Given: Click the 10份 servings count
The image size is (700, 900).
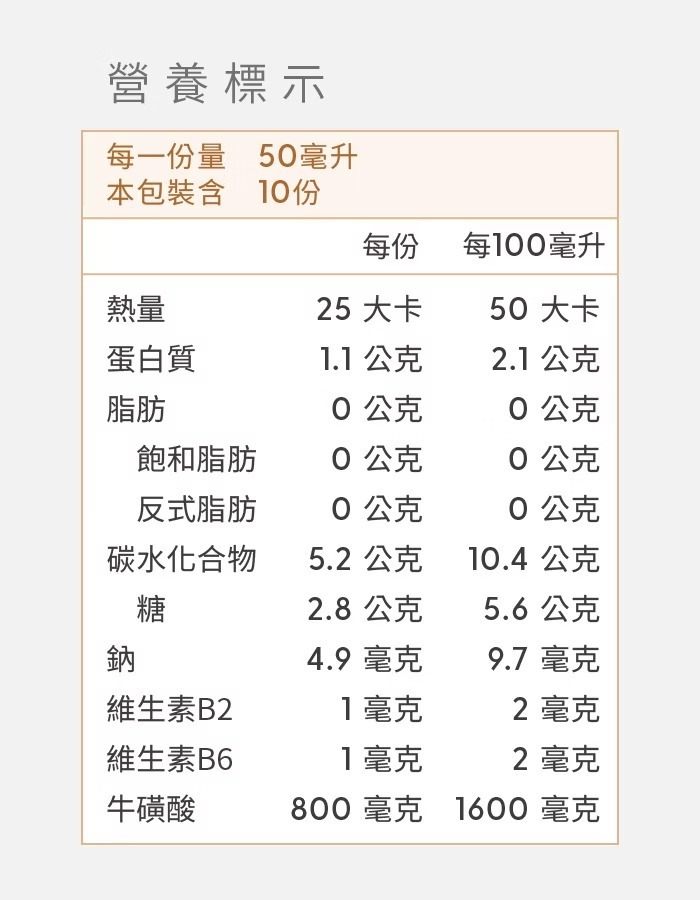Looking at the screenshot, I should pos(289,192).
